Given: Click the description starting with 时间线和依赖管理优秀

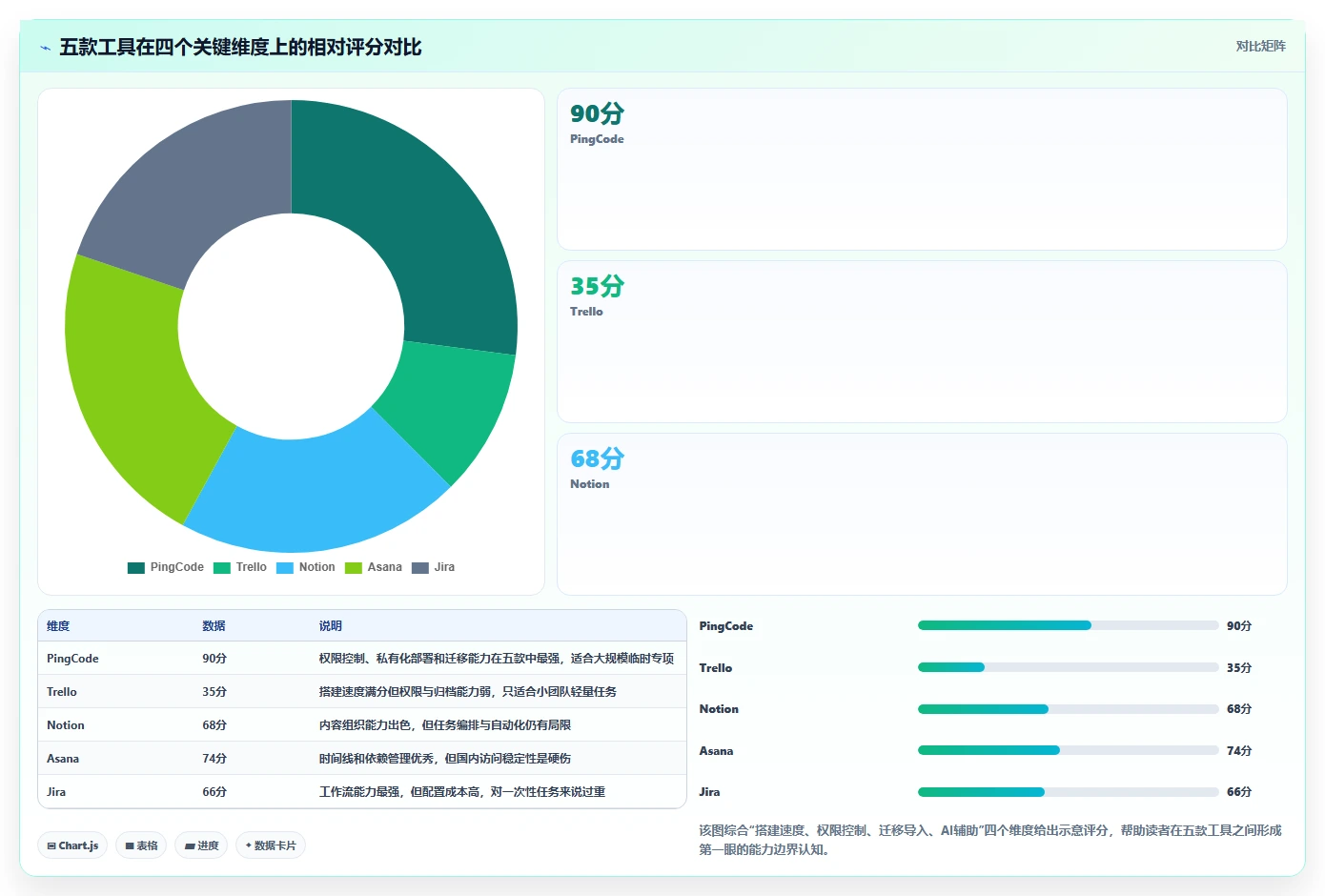Looking at the screenshot, I should coord(445,759).
